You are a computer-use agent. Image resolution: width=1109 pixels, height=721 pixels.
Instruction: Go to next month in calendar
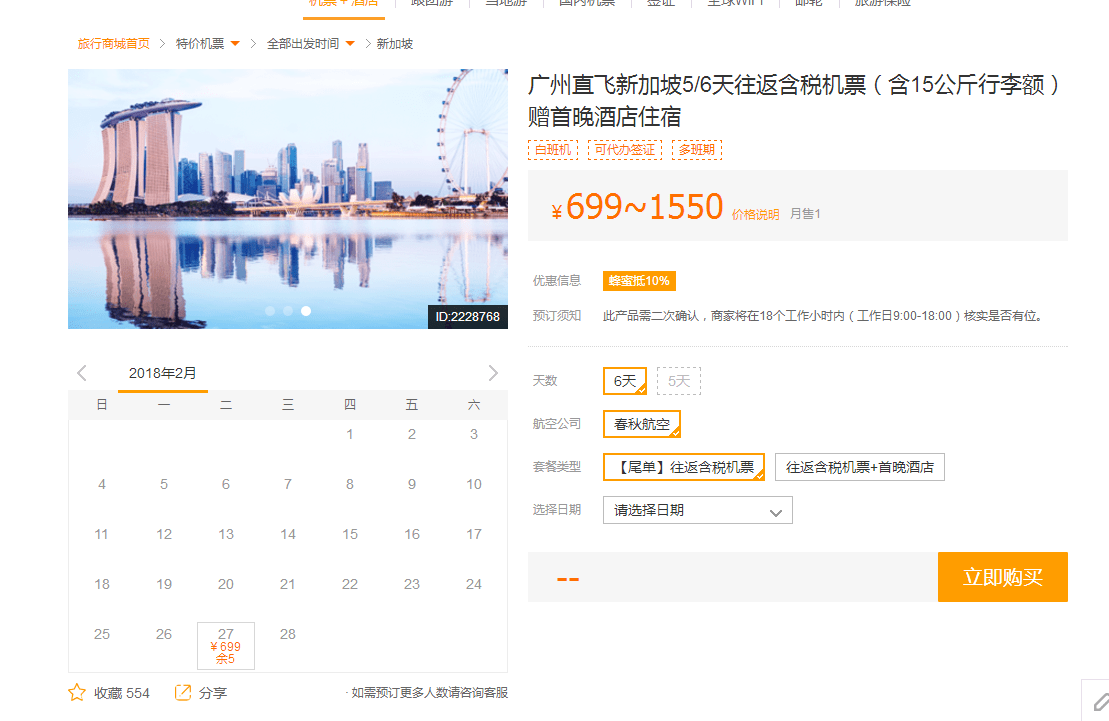click(493, 373)
